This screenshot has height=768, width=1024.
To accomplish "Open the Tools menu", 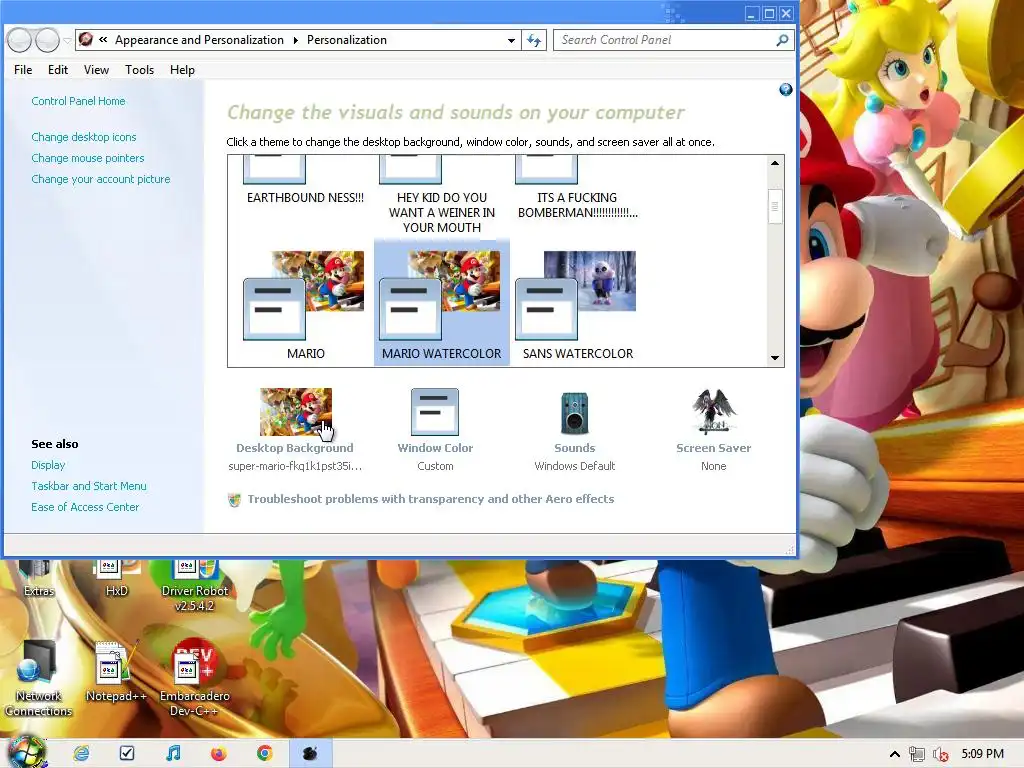I will coord(139,70).
